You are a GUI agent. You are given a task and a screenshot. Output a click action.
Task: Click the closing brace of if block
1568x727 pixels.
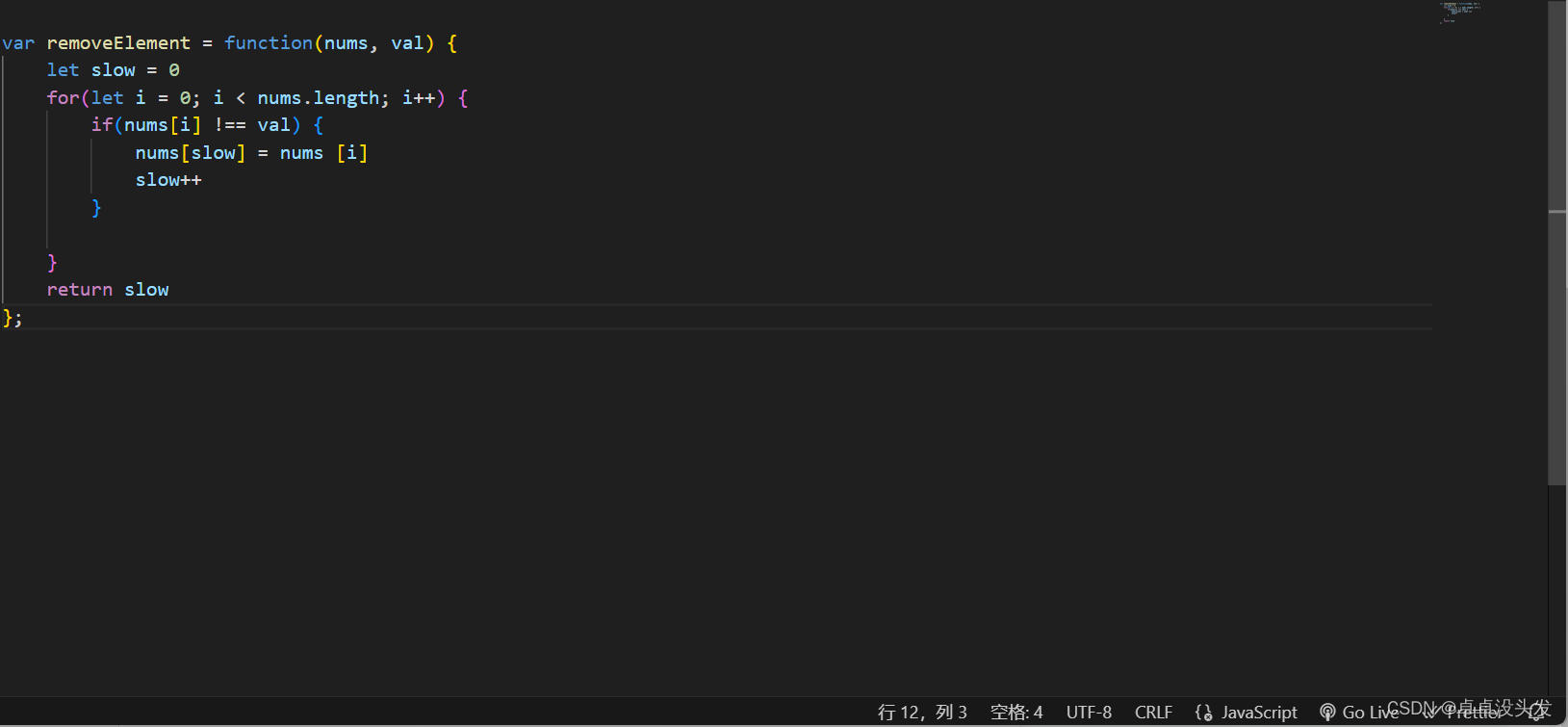[96, 208]
